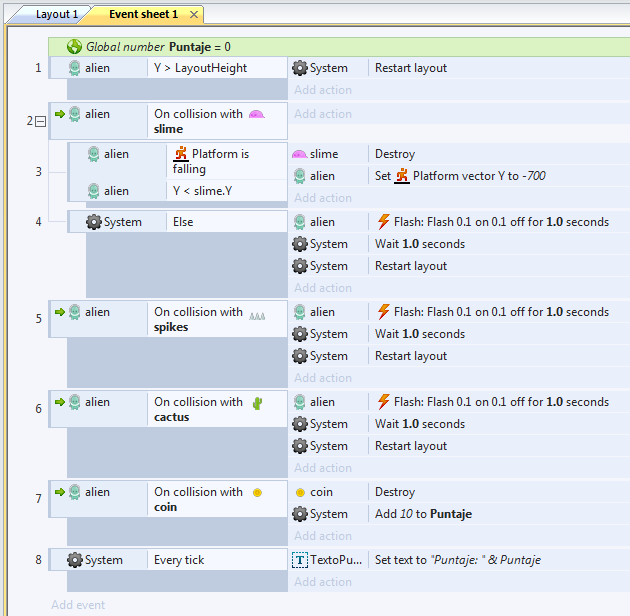Viewport: 630px width, 616px height.
Task: Click System gear beside Wait in event 5
Action: click(300, 334)
